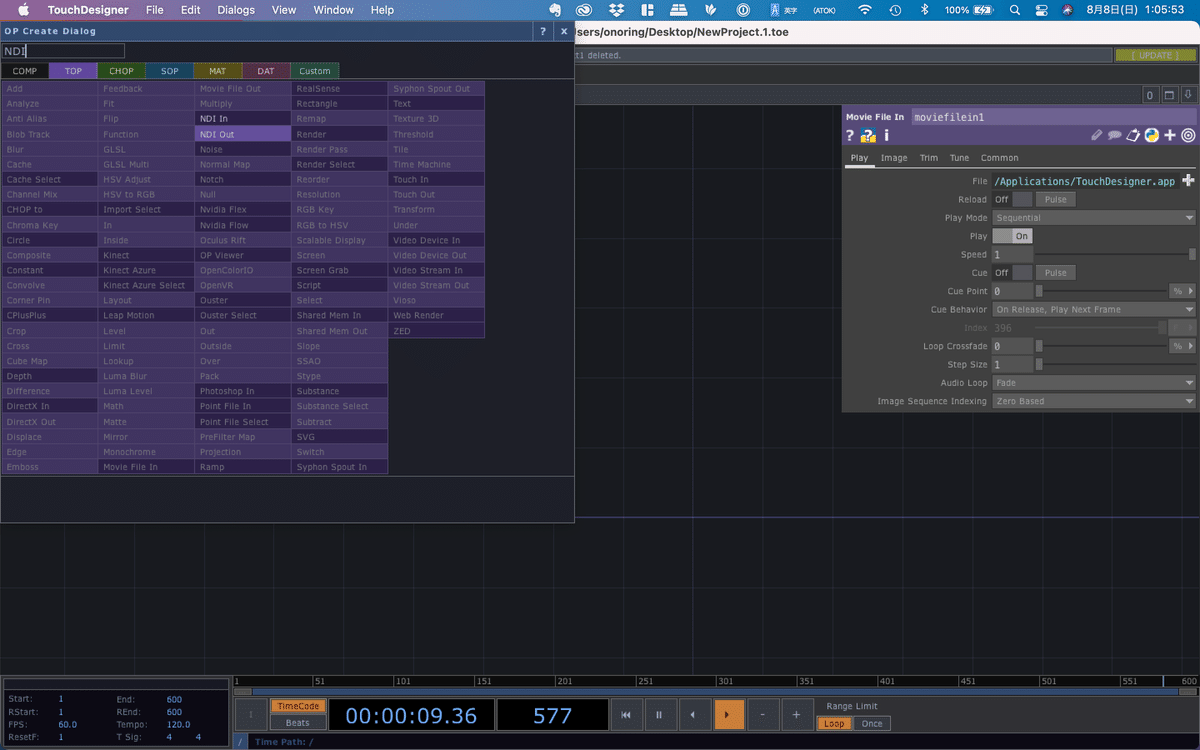Image resolution: width=1200 pixels, height=750 pixels.
Task: Click the comment speech bubble icon
Action: [1114, 136]
